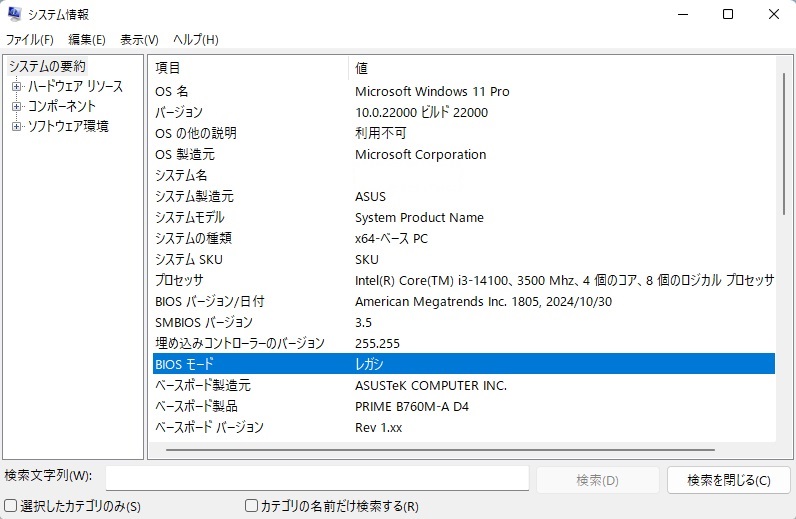Select the ベースボード製品 row
The height and width of the screenshot is (519, 796).
(x=464, y=406)
